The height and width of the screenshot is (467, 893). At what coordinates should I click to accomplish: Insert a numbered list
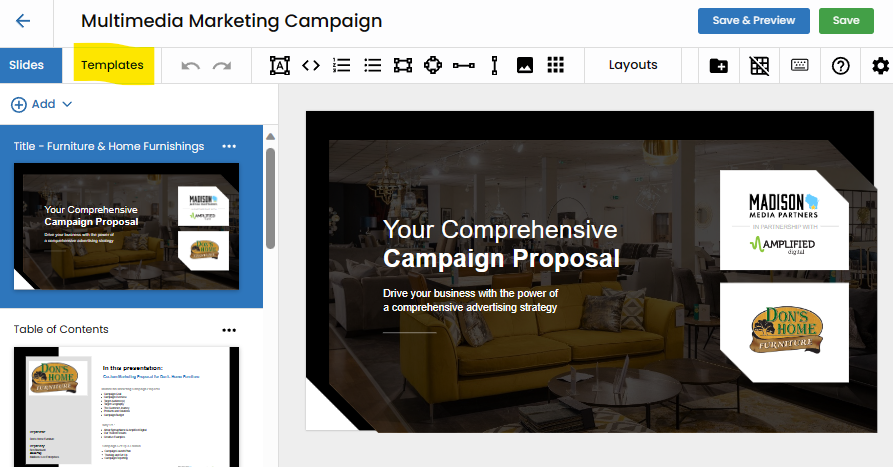342,66
